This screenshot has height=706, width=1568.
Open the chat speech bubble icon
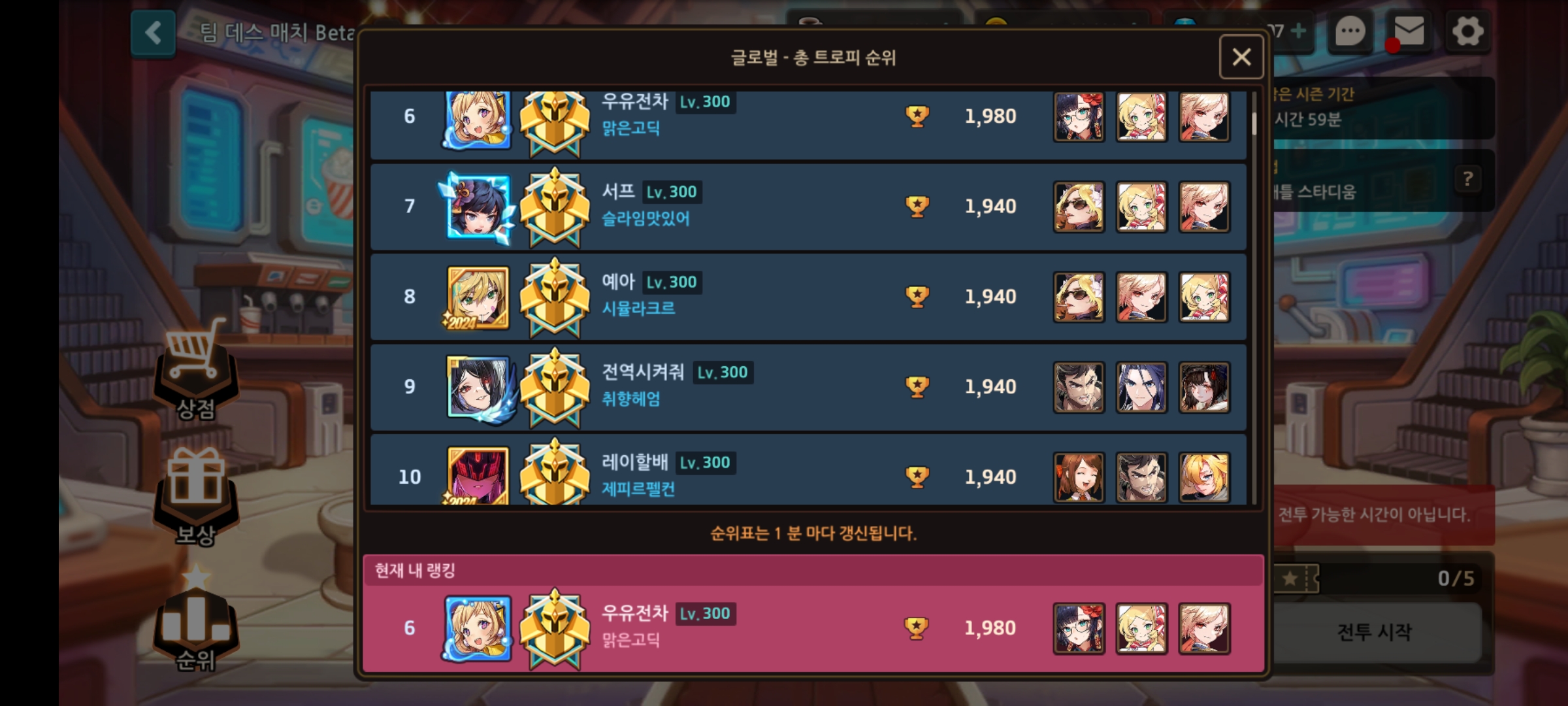(x=1350, y=31)
